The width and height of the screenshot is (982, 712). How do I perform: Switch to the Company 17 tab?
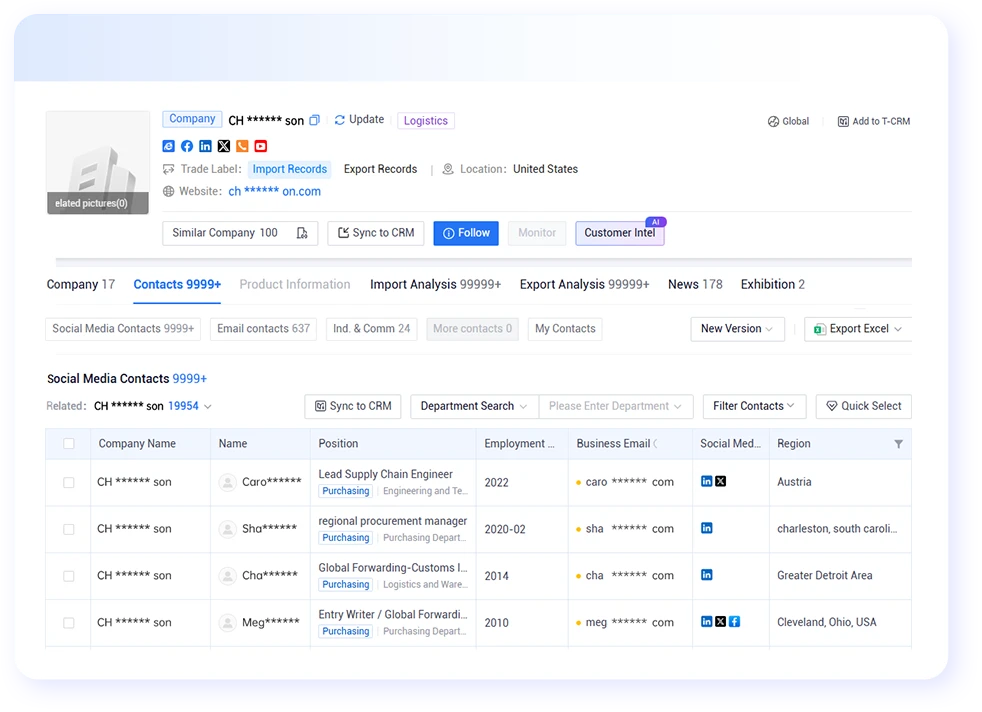(81, 284)
